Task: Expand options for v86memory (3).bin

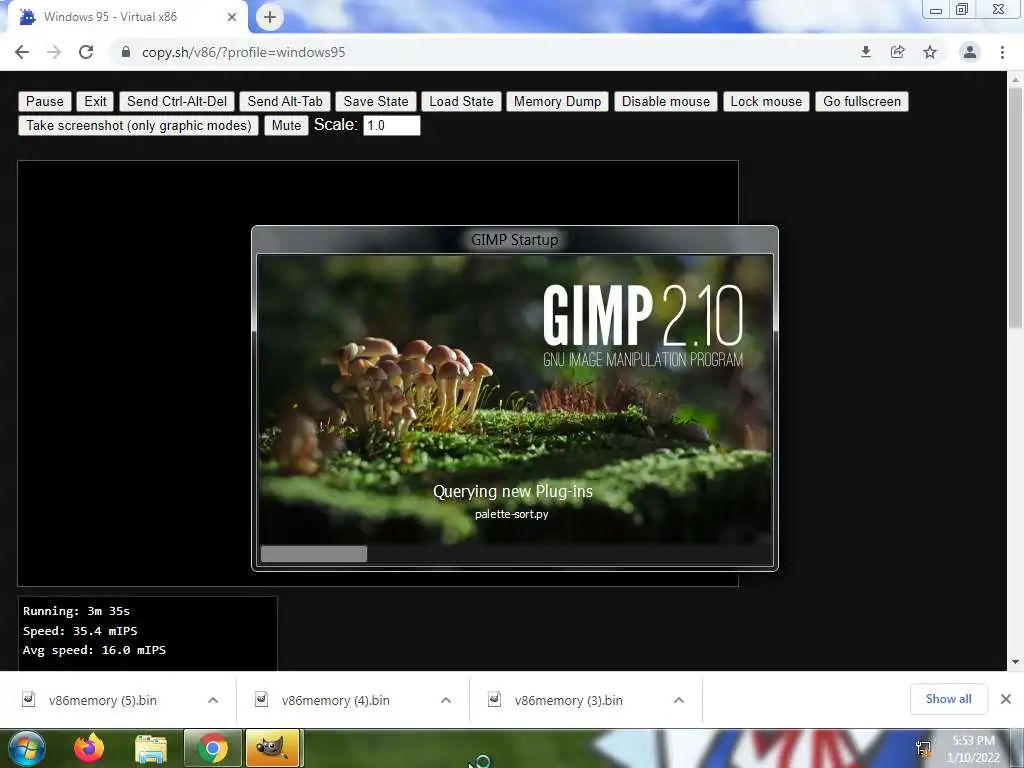Action: pos(679,700)
